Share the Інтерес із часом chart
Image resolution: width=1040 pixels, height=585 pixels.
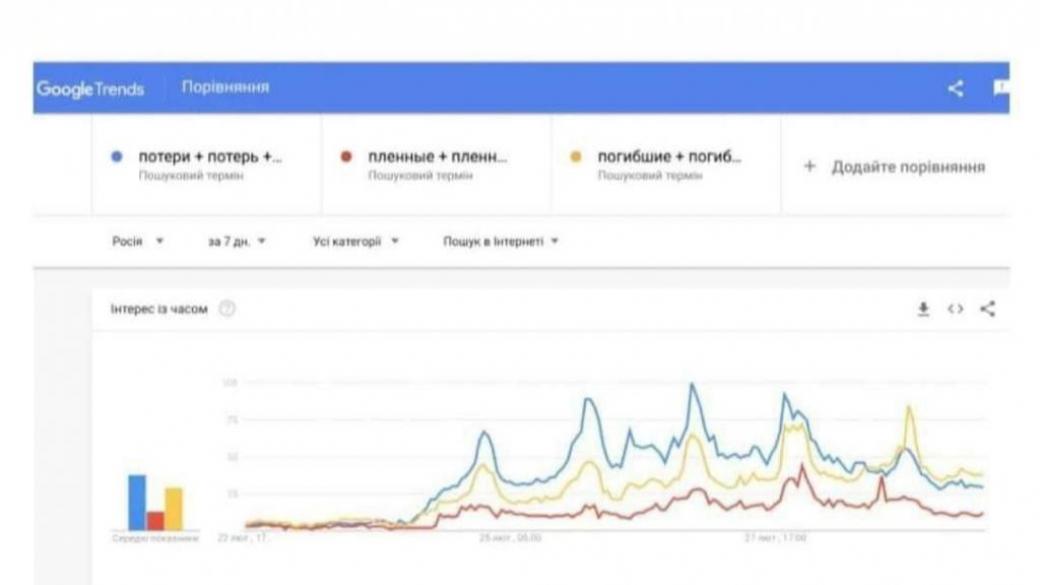988,310
